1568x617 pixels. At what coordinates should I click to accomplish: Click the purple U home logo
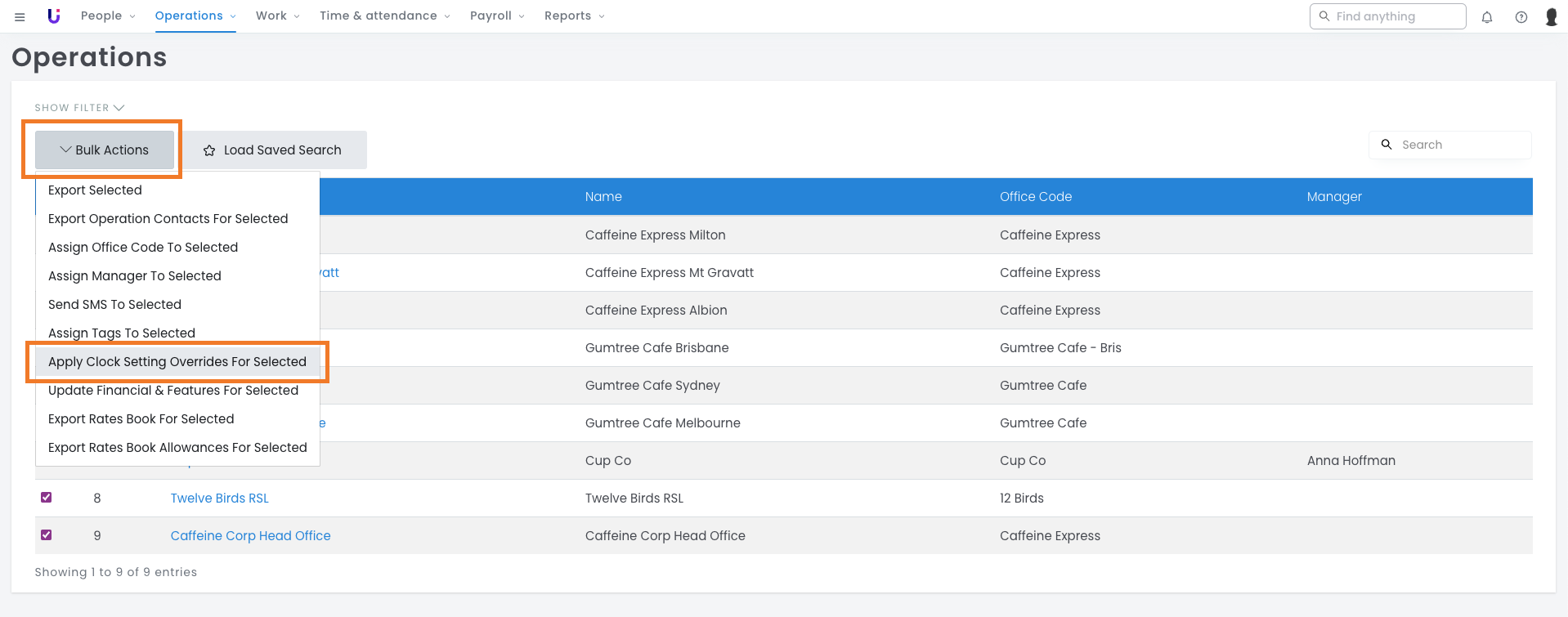[54, 16]
